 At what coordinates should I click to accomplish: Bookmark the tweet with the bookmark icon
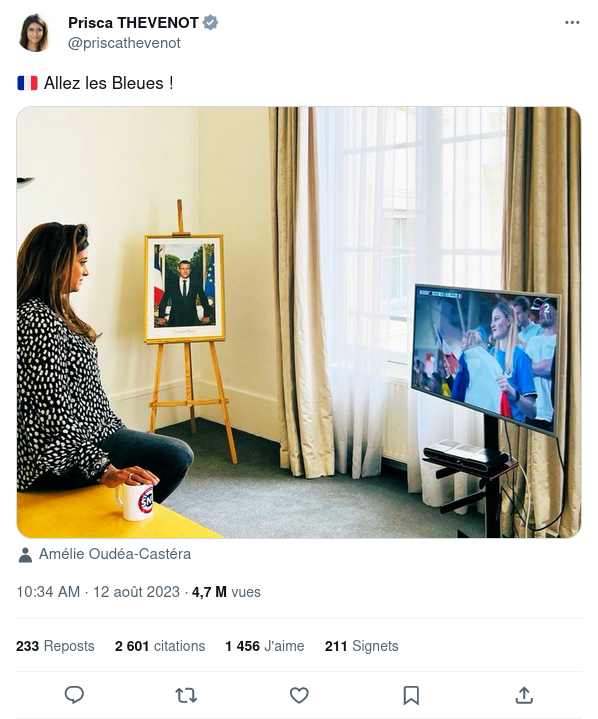click(411, 696)
